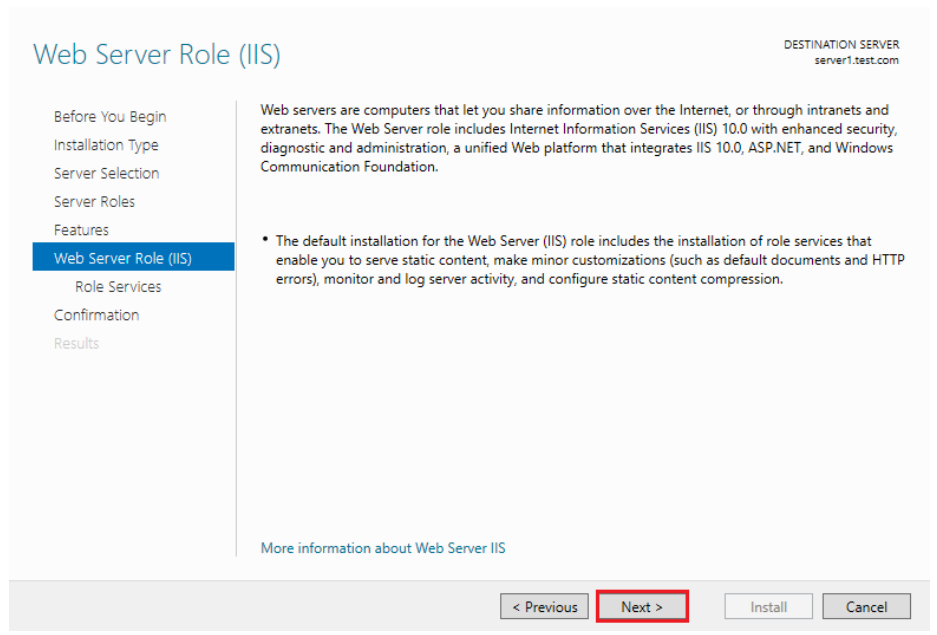The height and width of the screenshot is (635, 937).
Task: Open the Installation Type step
Action: click(x=106, y=145)
